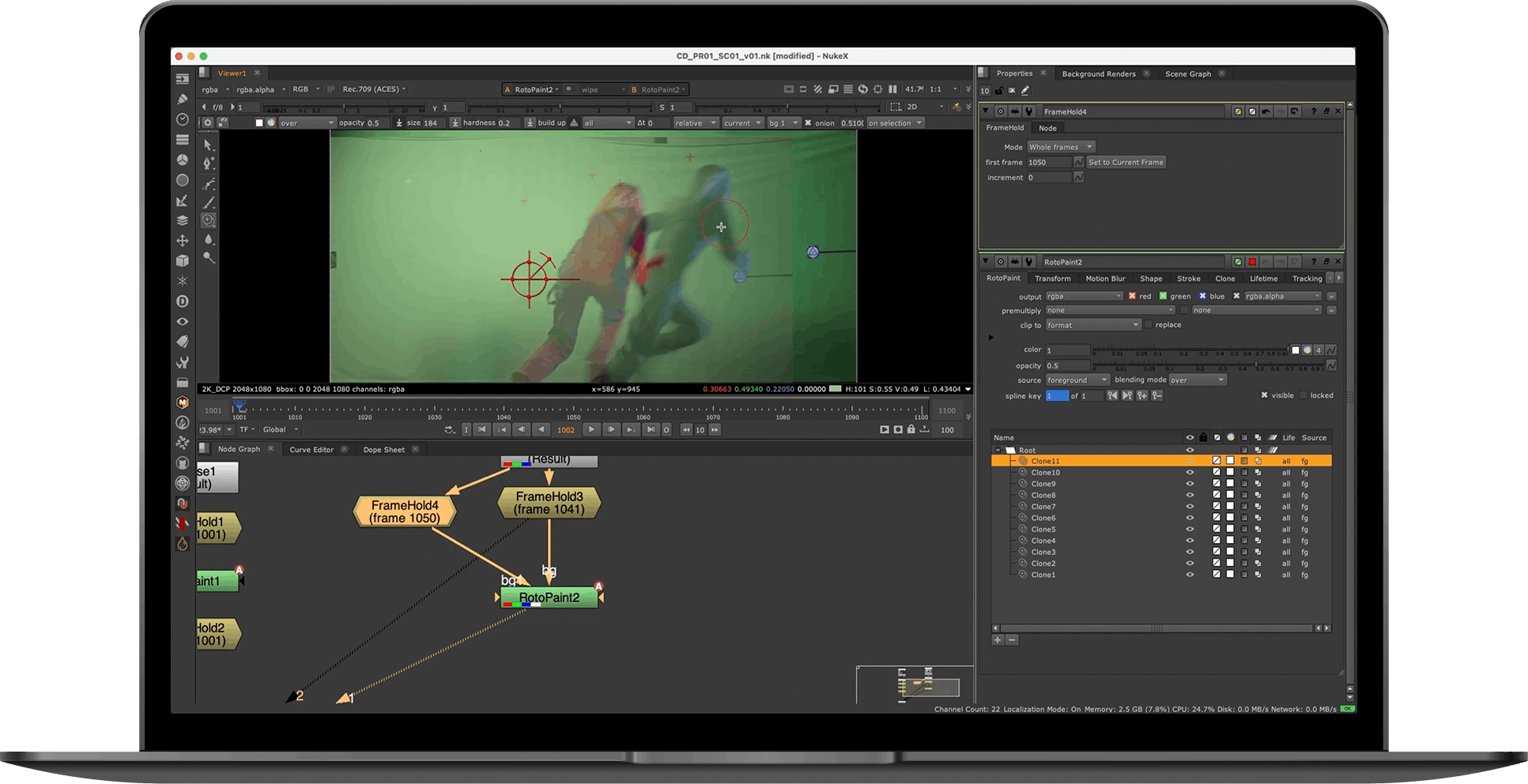Switch to the Curve Editor tab
This screenshot has height=784, width=1528.
point(311,450)
